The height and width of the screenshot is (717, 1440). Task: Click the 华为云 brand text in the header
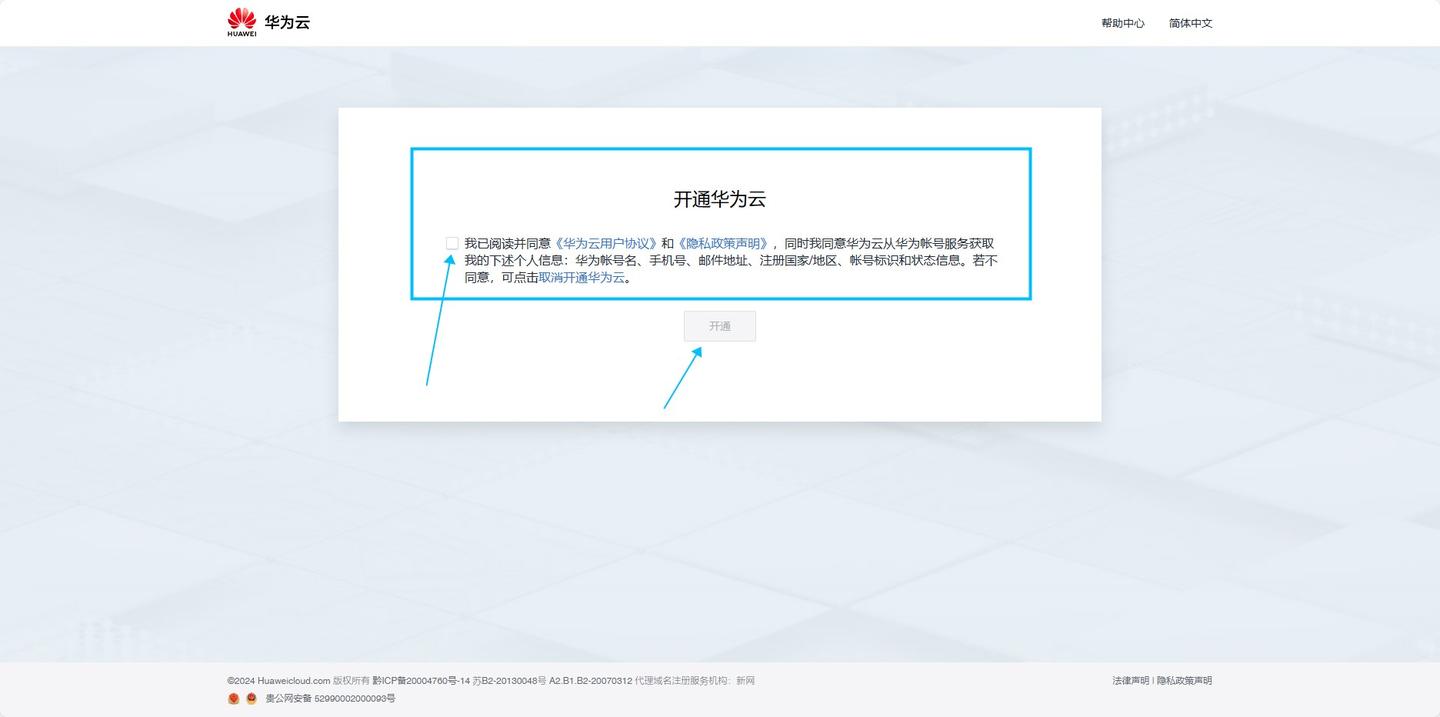click(x=287, y=22)
